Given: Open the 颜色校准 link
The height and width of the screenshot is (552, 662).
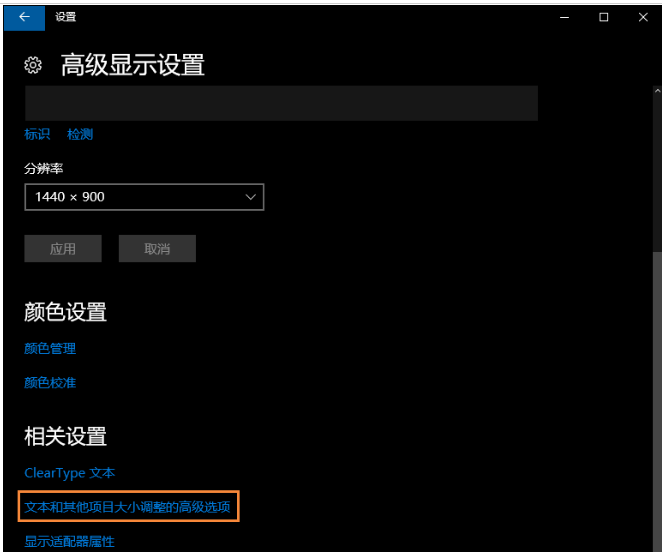Looking at the screenshot, I should pos(50,382).
